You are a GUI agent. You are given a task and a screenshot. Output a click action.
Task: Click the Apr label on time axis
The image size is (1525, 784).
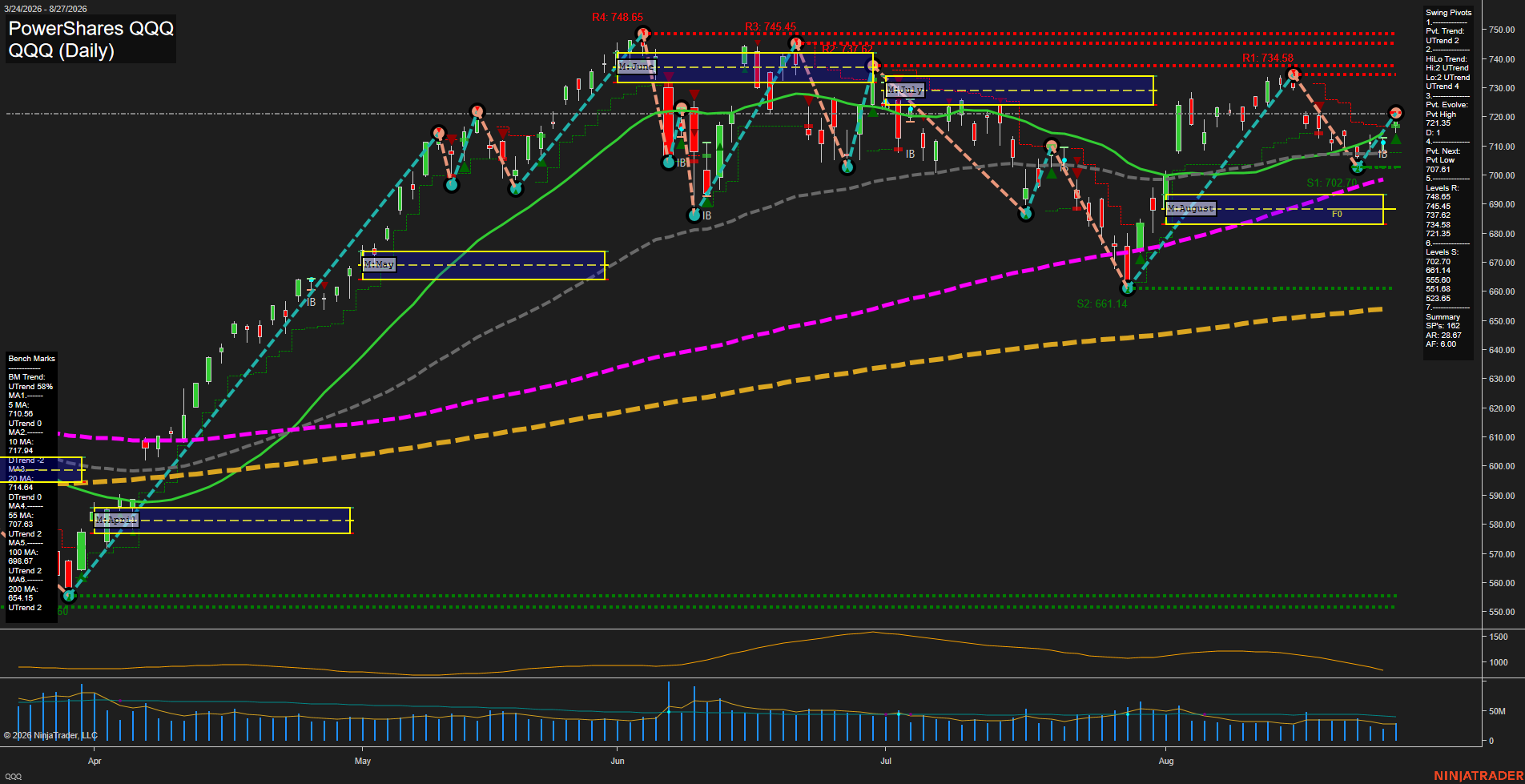95,761
